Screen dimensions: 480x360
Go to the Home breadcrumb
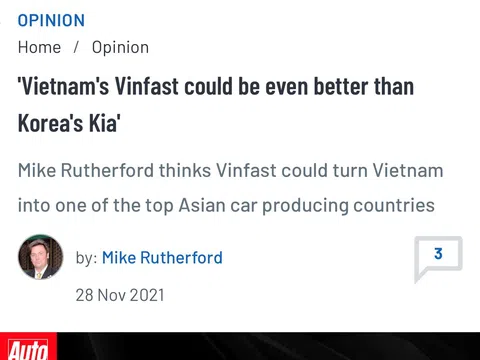[39, 47]
